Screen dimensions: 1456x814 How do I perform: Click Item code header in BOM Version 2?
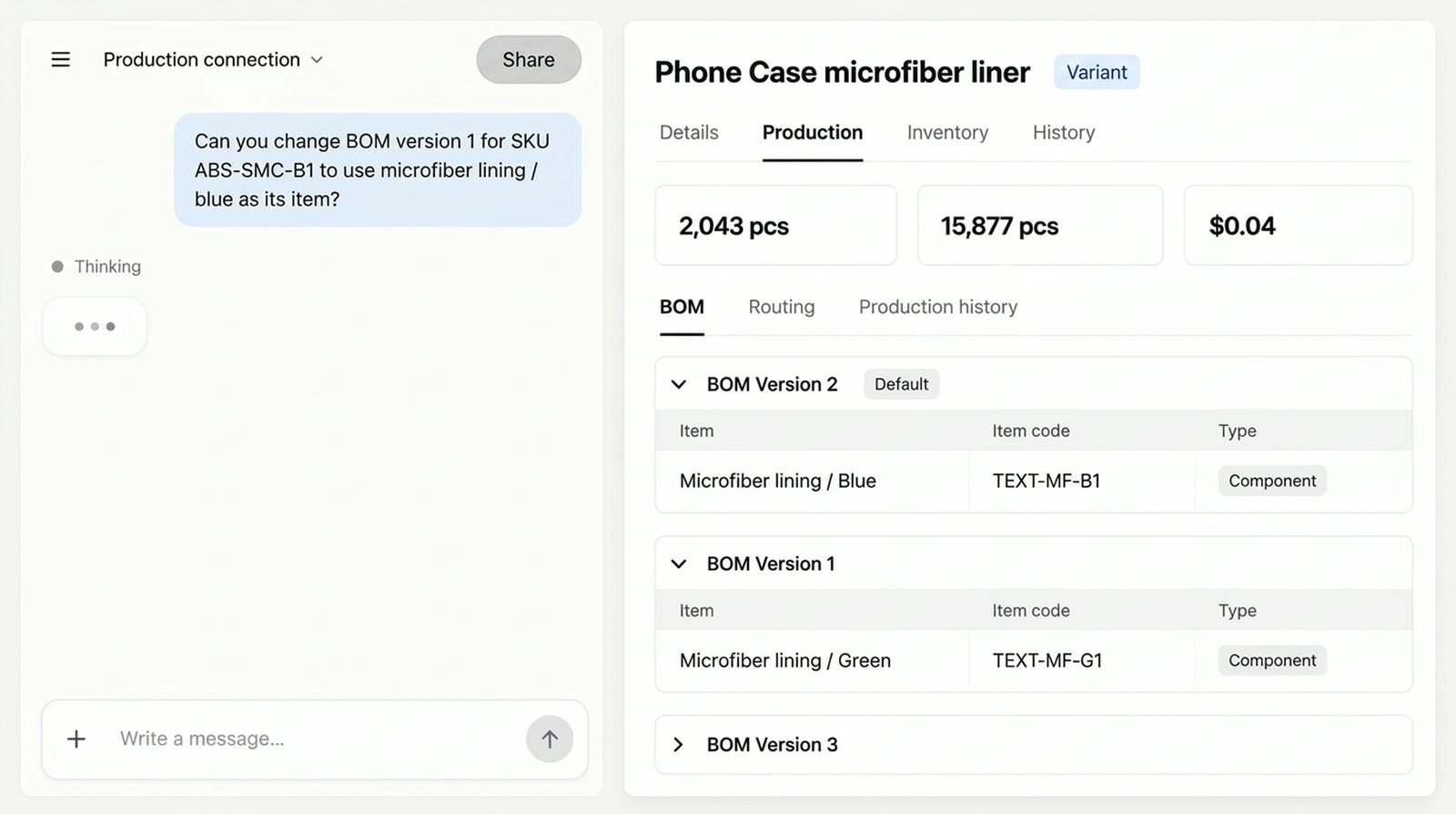tap(1031, 431)
